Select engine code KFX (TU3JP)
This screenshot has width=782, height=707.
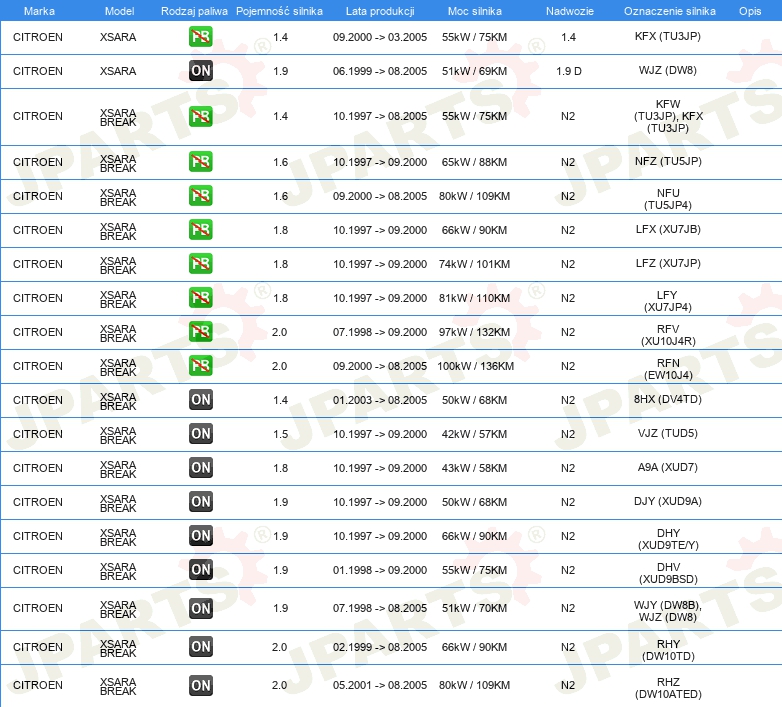(667, 36)
